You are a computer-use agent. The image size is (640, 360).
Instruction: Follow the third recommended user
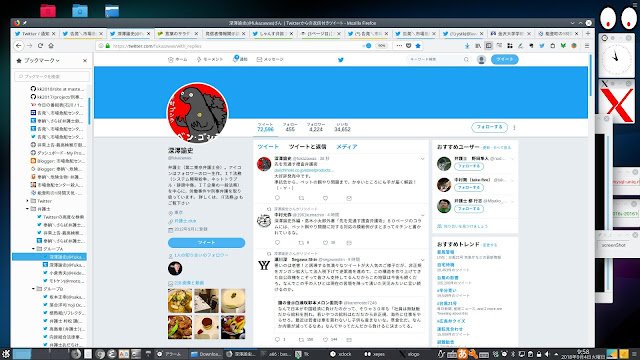point(469,209)
